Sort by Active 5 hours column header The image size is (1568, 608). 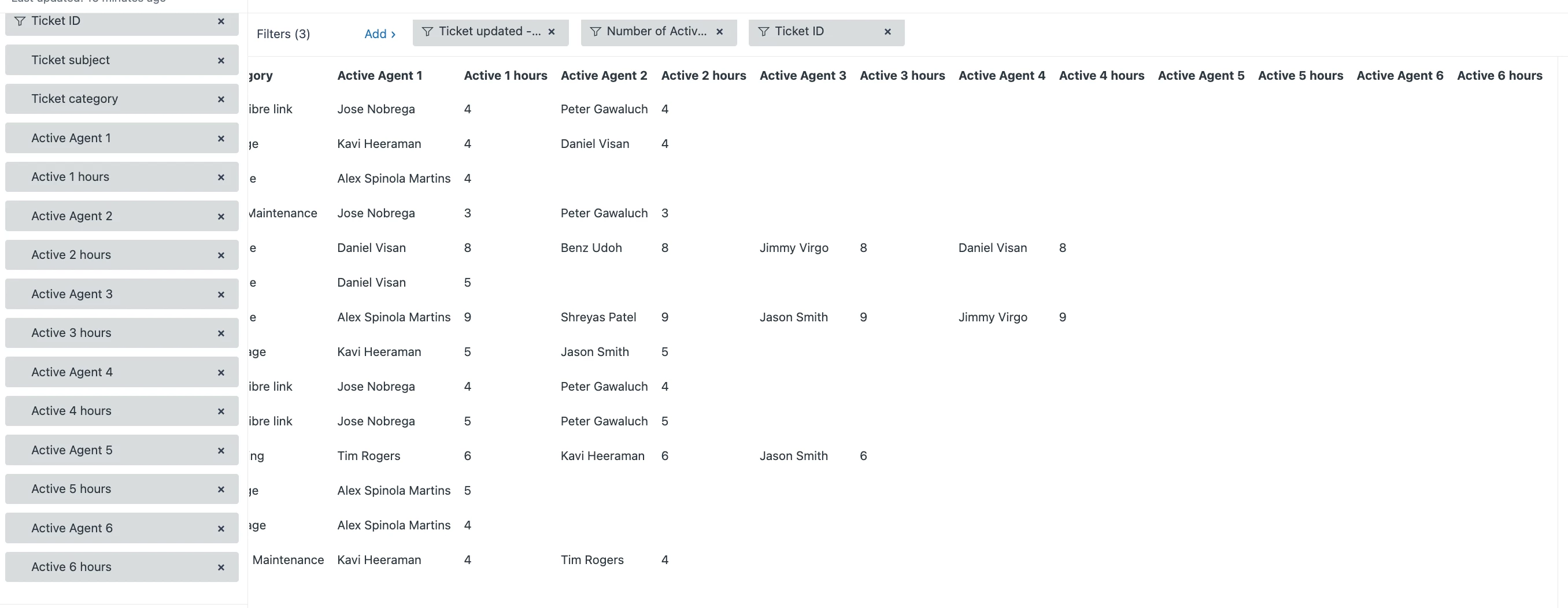coord(1301,76)
